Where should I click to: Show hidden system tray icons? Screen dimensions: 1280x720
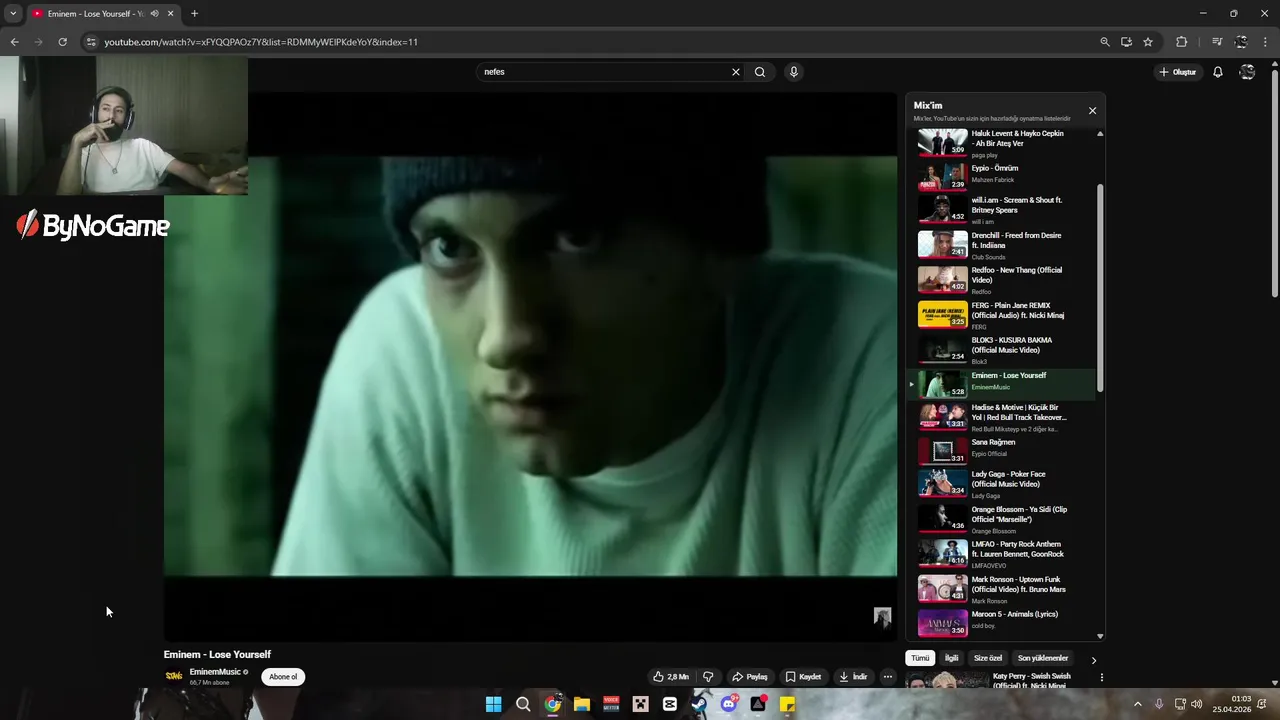[x=1137, y=704]
